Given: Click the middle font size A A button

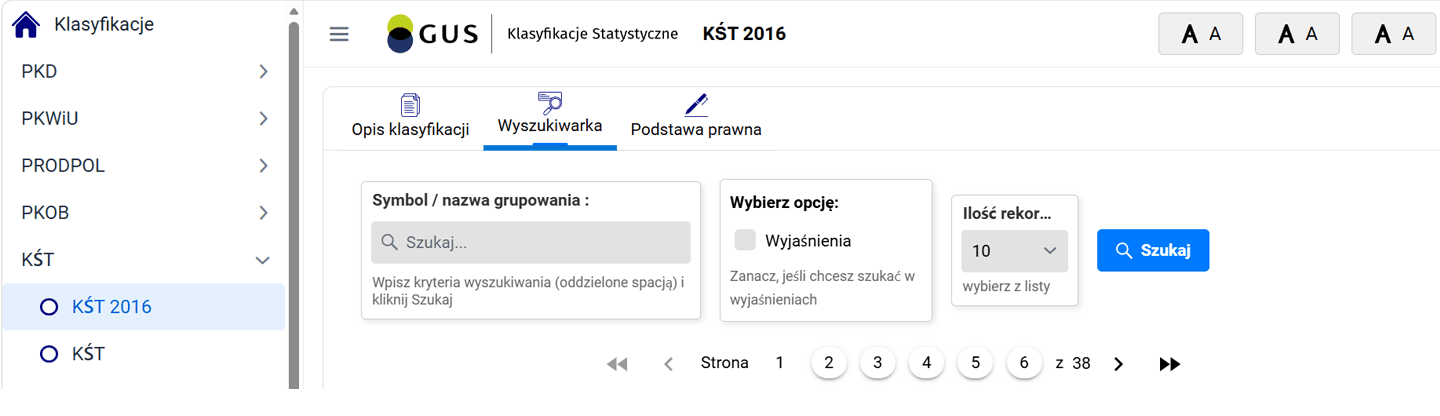Looking at the screenshot, I should [1297, 34].
